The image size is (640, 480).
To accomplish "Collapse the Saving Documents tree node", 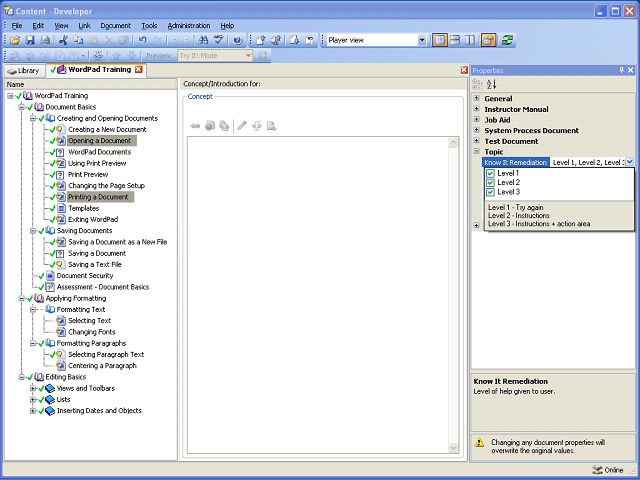I will 33,231.
